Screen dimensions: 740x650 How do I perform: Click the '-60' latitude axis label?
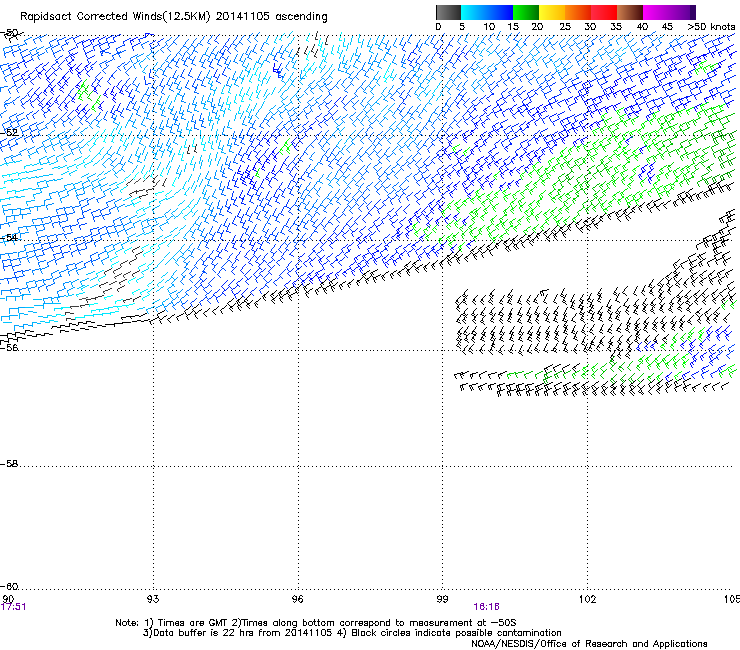9,587
